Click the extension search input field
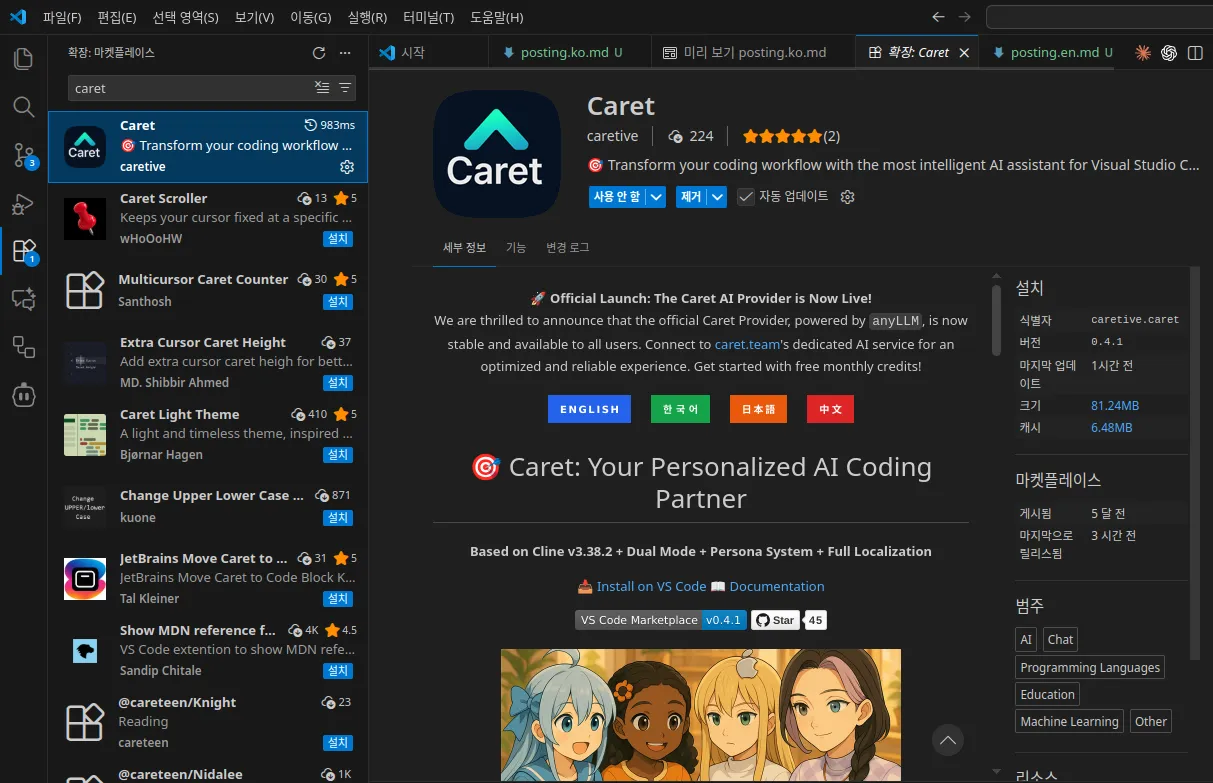The height and width of the screenshot is (783, 1213). pos(188,88)
